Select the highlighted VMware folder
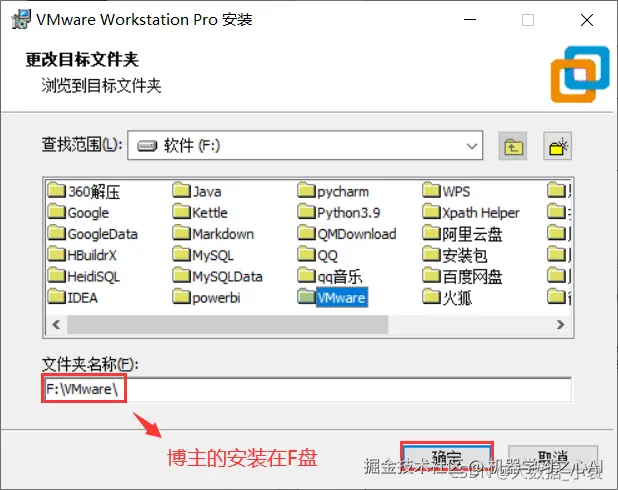This screenshot has height=490, width=618. 333,297
